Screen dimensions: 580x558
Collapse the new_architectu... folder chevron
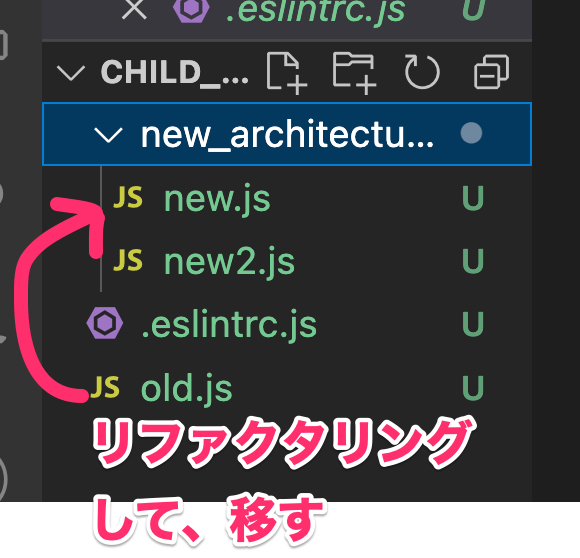tap(108, 135)
